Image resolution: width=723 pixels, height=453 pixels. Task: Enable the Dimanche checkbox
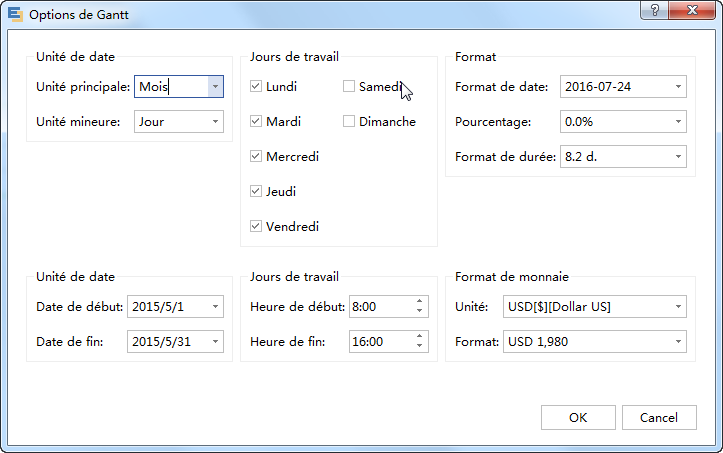pos(349,122)
